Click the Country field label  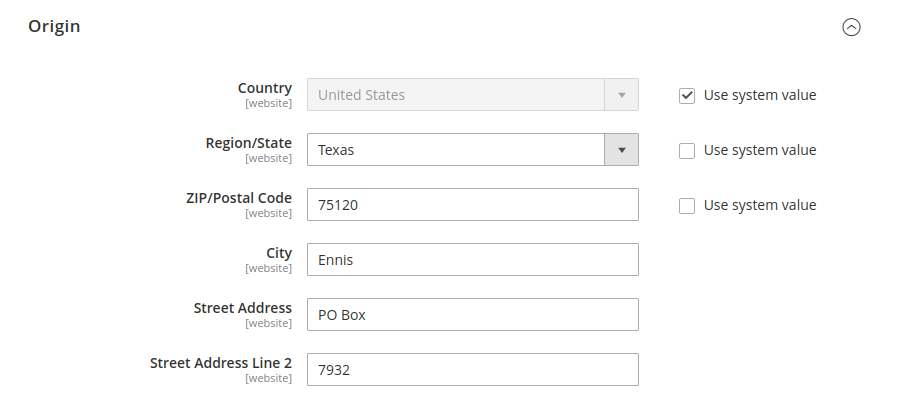265,88
